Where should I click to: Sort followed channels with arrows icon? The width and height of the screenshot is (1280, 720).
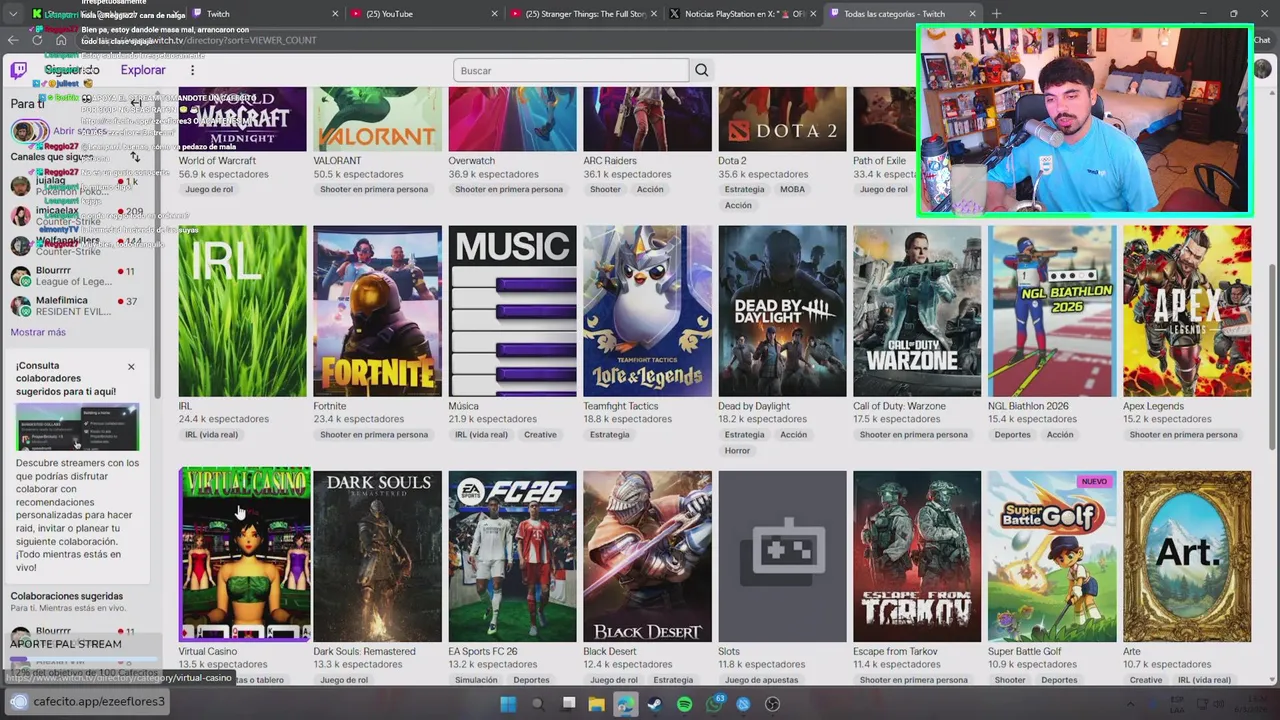click(135, 157)
